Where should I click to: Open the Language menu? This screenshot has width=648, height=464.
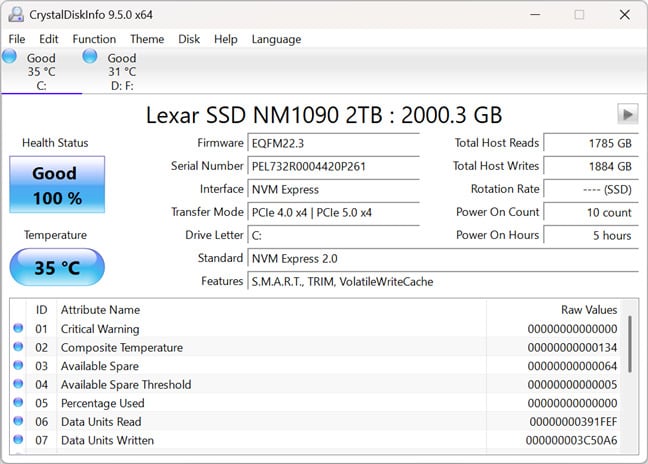pos(276,39)
